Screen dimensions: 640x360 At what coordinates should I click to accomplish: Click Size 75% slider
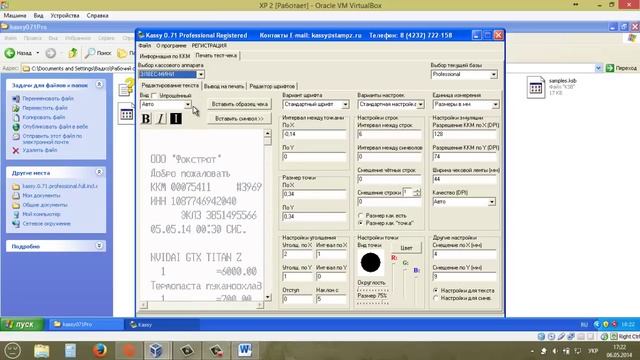[372, 302]
